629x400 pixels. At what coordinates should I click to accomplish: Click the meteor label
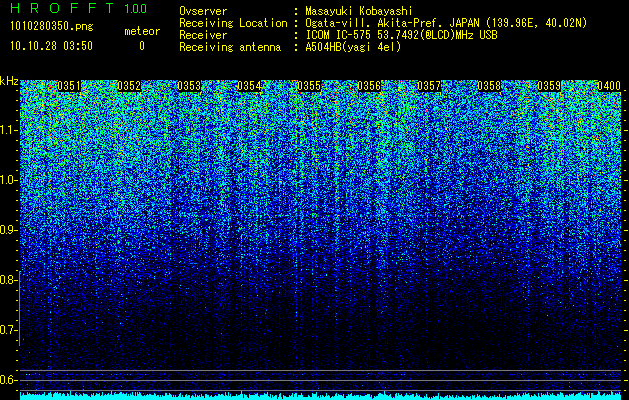pos(142,31)
